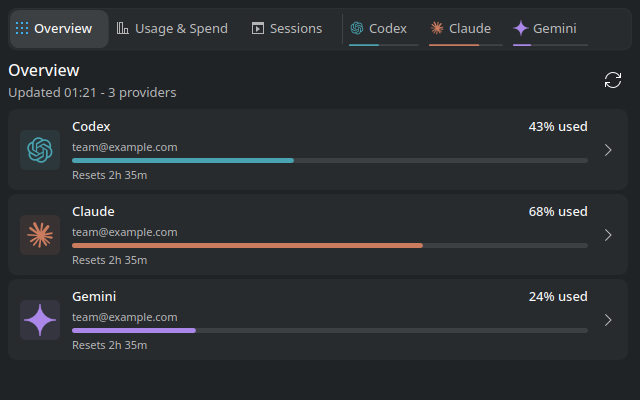Click the '24% used' label
This screenshot has width=640, height=400.
tap(558, 296)
